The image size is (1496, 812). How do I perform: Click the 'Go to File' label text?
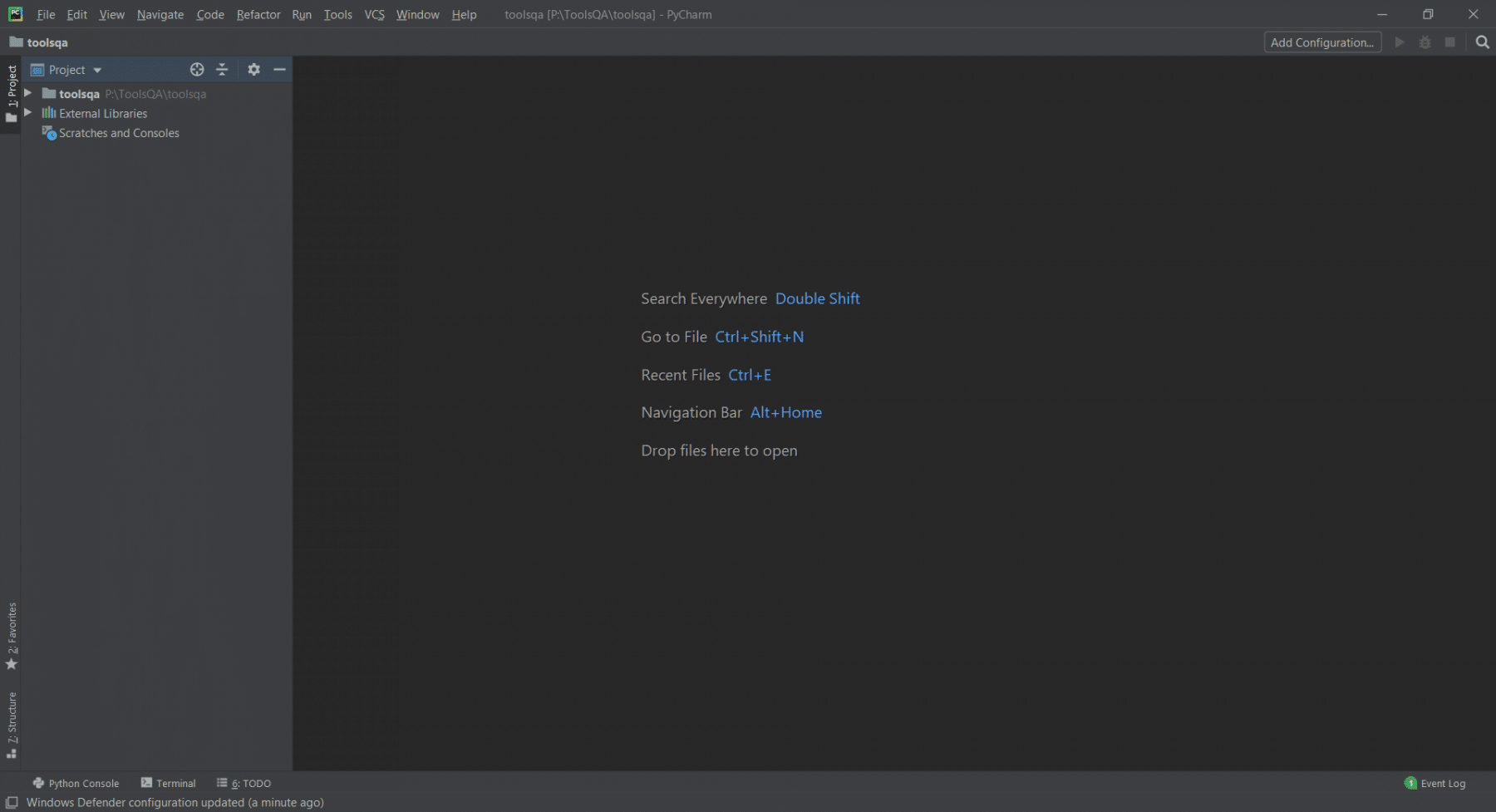[x=674, y=337]
